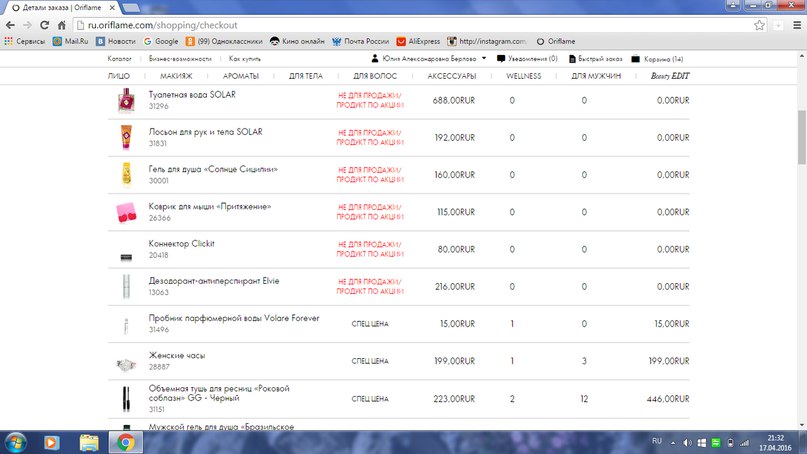Click Chrome icon in Windows taskbar
The width and height of the screenshot is (807, 454).
pyautogui.click(x=125, y=442)
